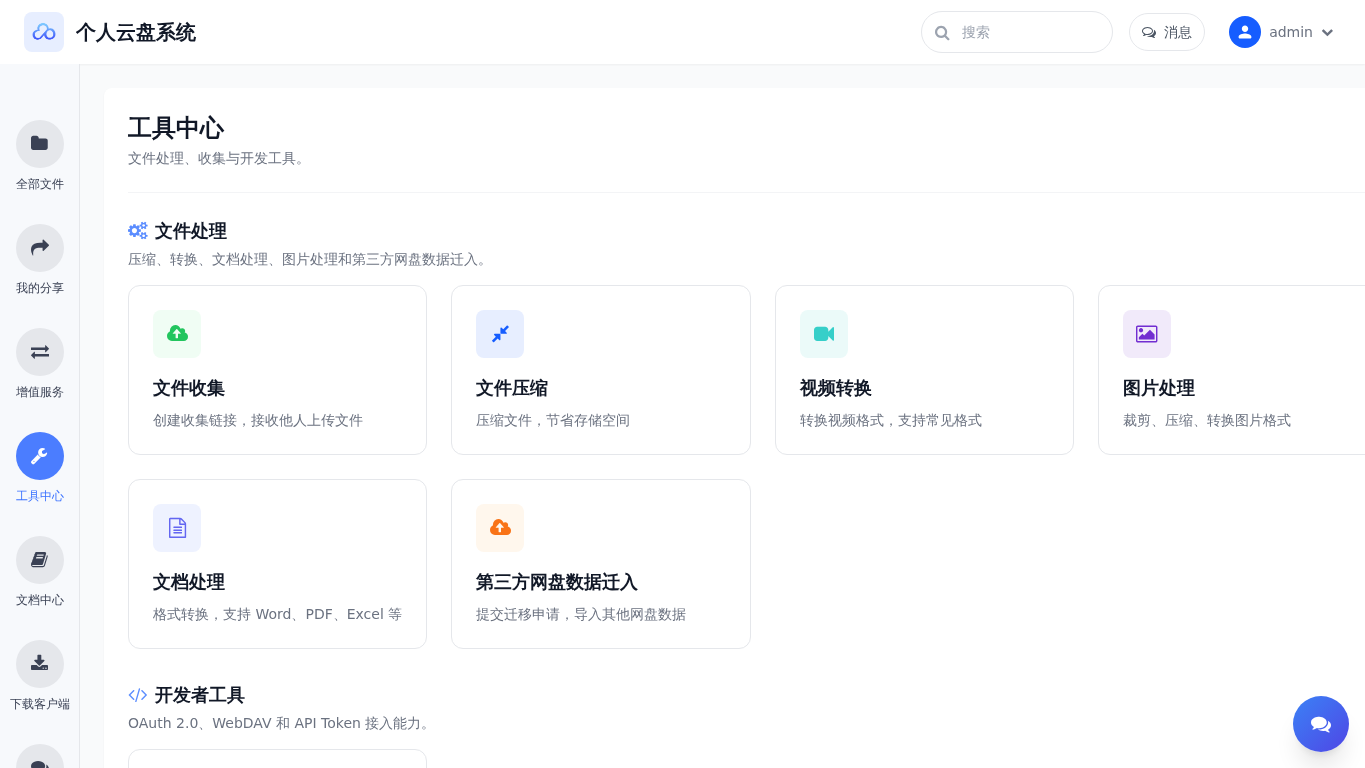Viewport: 1365px width, 768px height.
Task: Click the 文件收集 green cloud upload icon
Action: [x=177, y=334]
